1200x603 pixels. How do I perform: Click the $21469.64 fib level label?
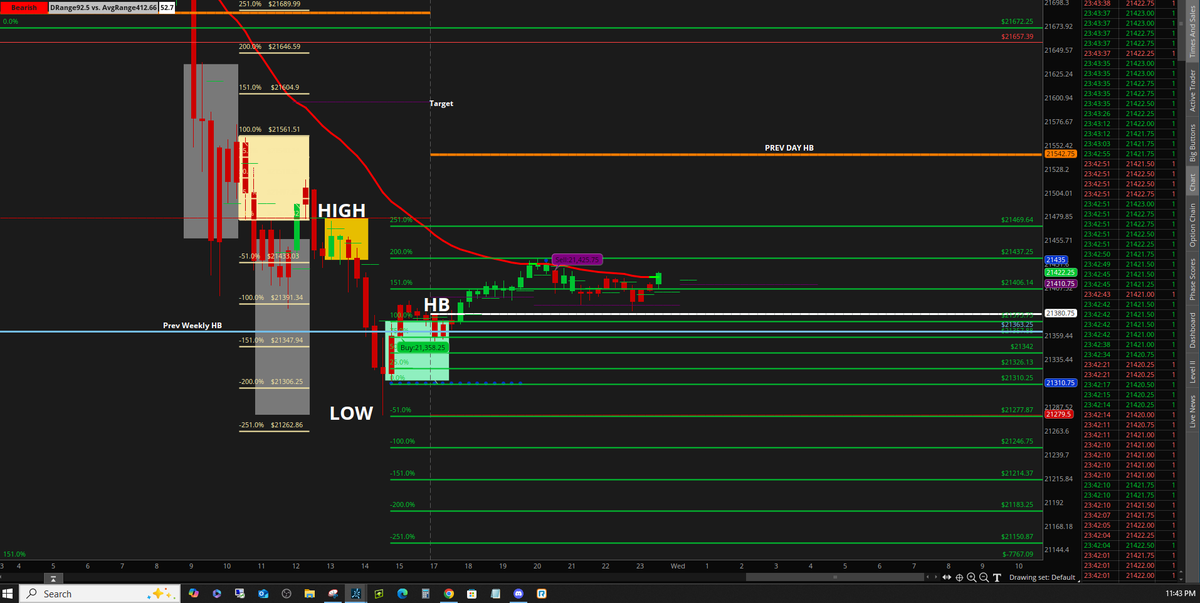(x=1017, y=219)
